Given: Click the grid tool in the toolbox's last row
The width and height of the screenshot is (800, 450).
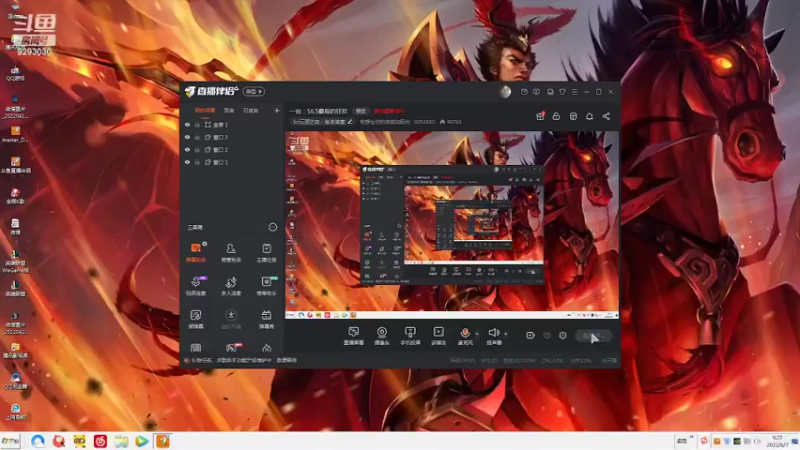Looking at the screenshot, I should (x=195, y=348).
